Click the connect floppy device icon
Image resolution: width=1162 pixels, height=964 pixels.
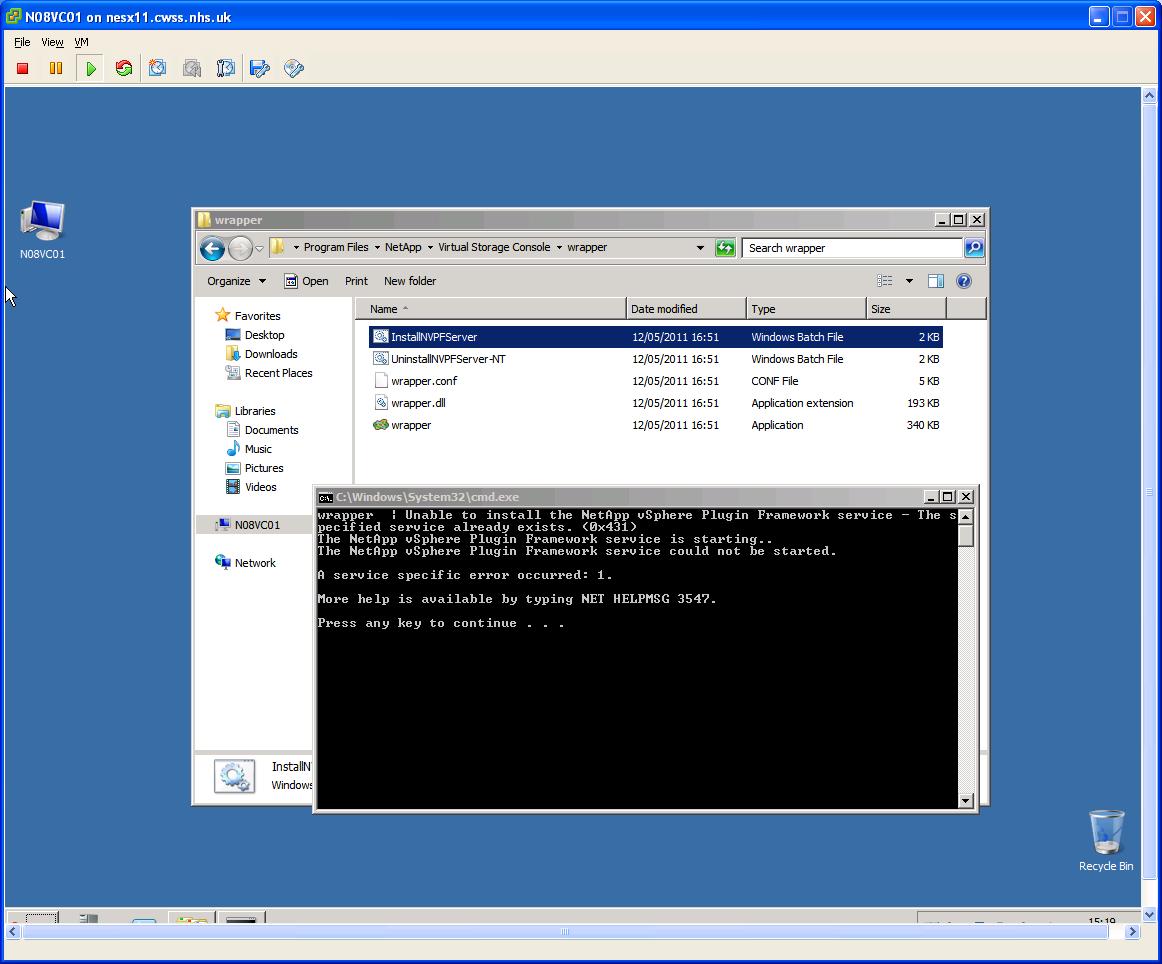(260, 68)
